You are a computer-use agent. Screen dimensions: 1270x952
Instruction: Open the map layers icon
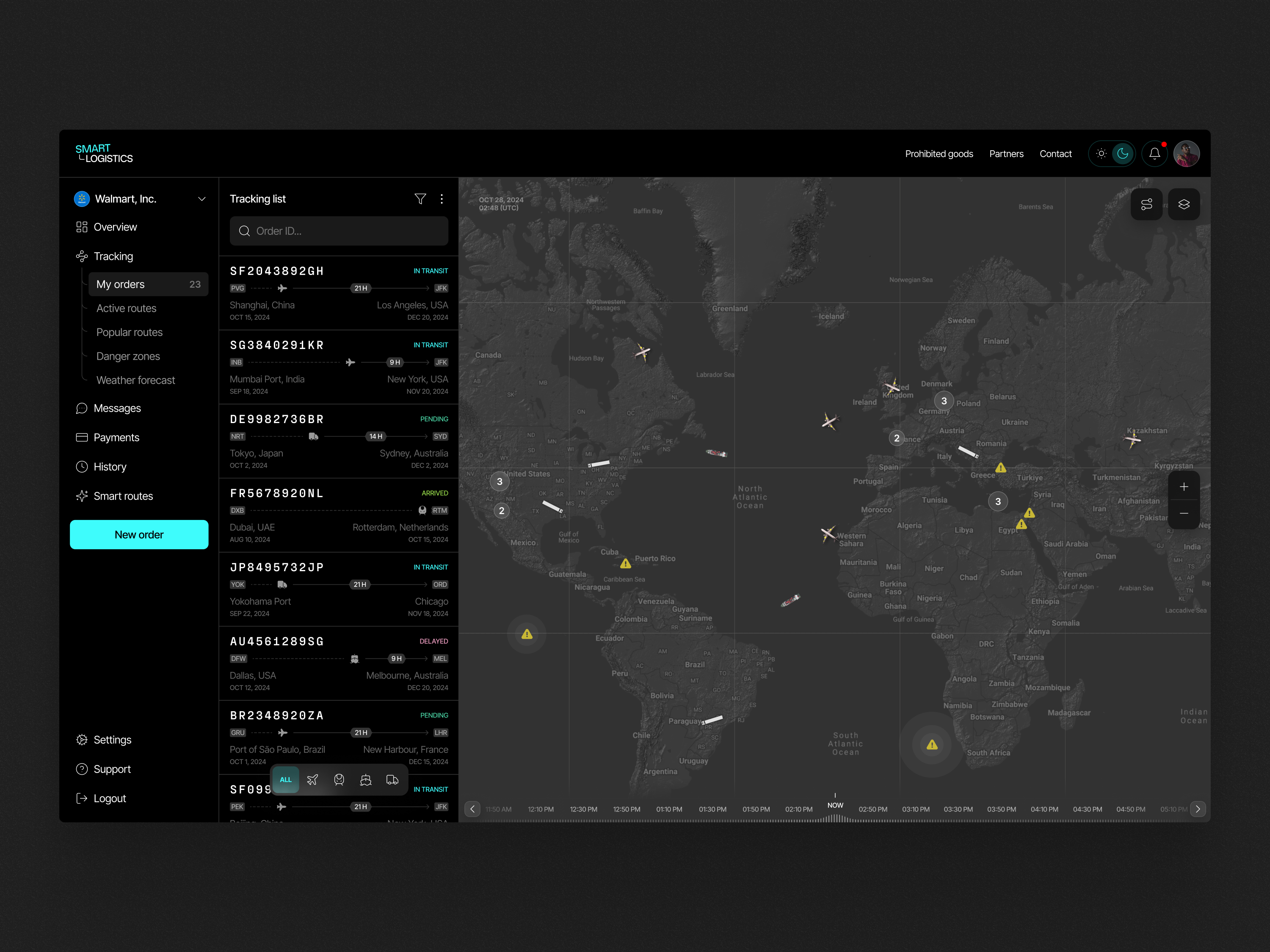(1183, 204)
